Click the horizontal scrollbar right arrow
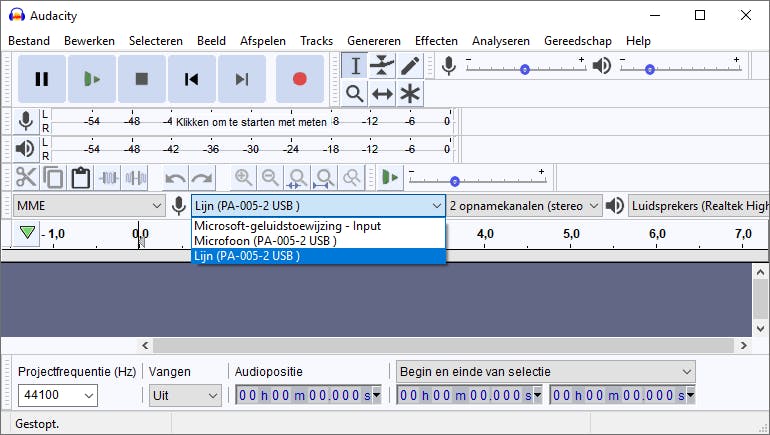The image size is (770, 435). click(x=743, y=346)
